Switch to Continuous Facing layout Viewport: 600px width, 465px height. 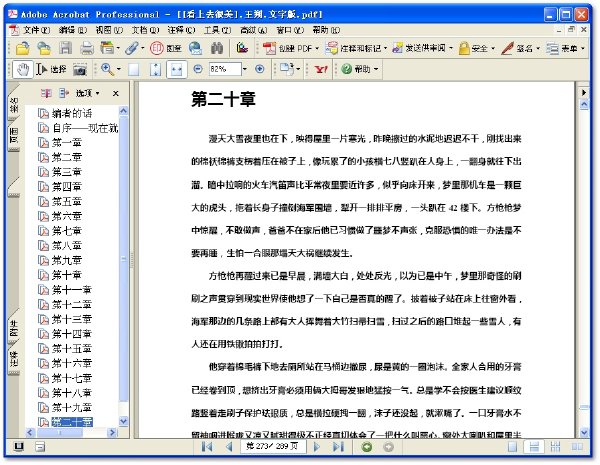click(x=555, y=447)
